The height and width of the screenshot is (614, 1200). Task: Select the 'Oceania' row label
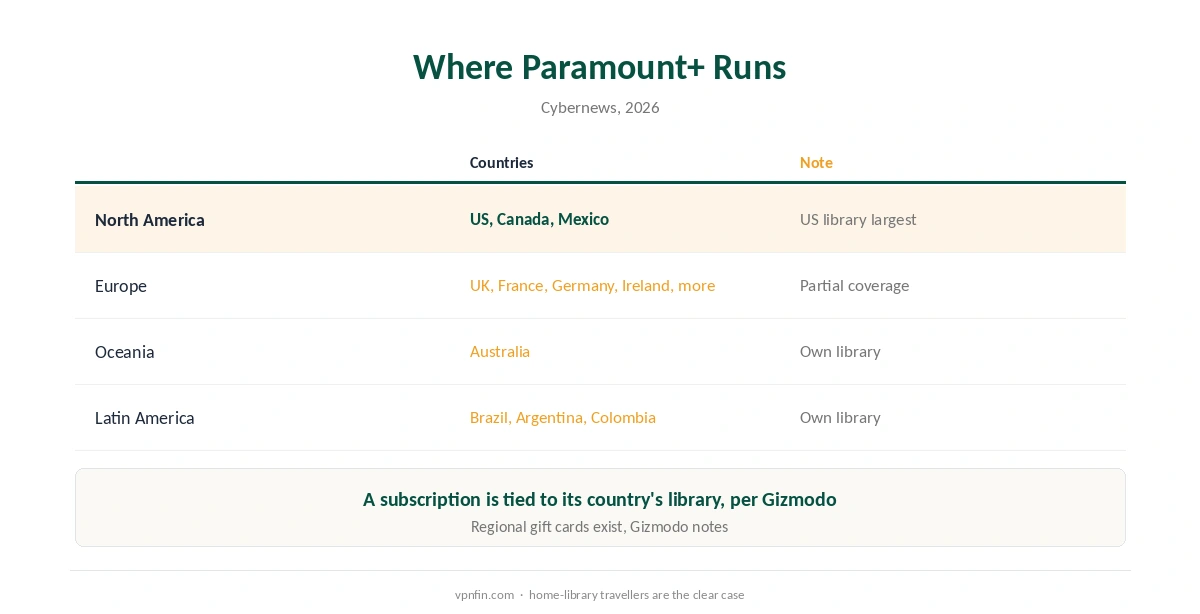click(x=125, y=352)
